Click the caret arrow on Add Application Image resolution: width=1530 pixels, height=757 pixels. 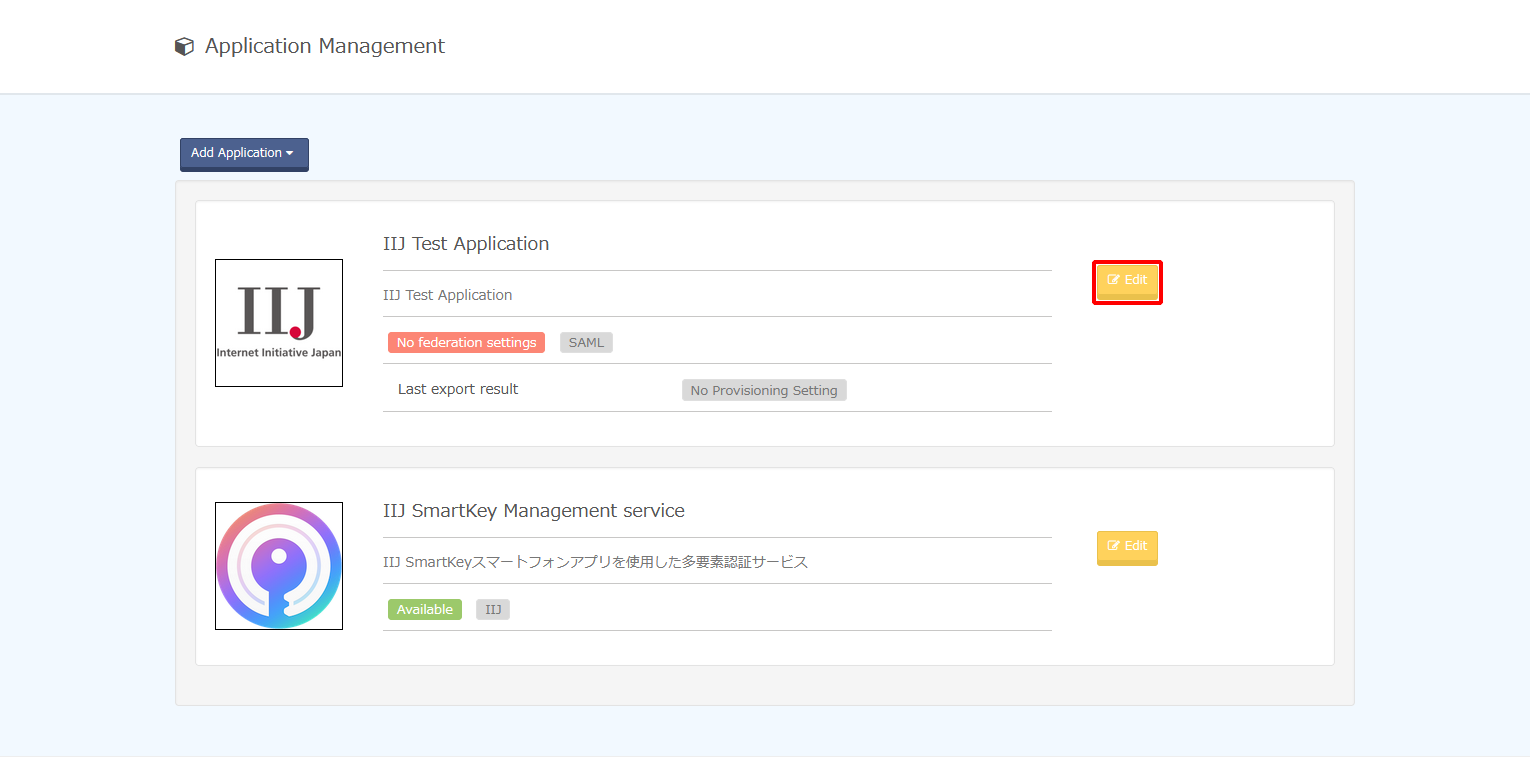290,153
